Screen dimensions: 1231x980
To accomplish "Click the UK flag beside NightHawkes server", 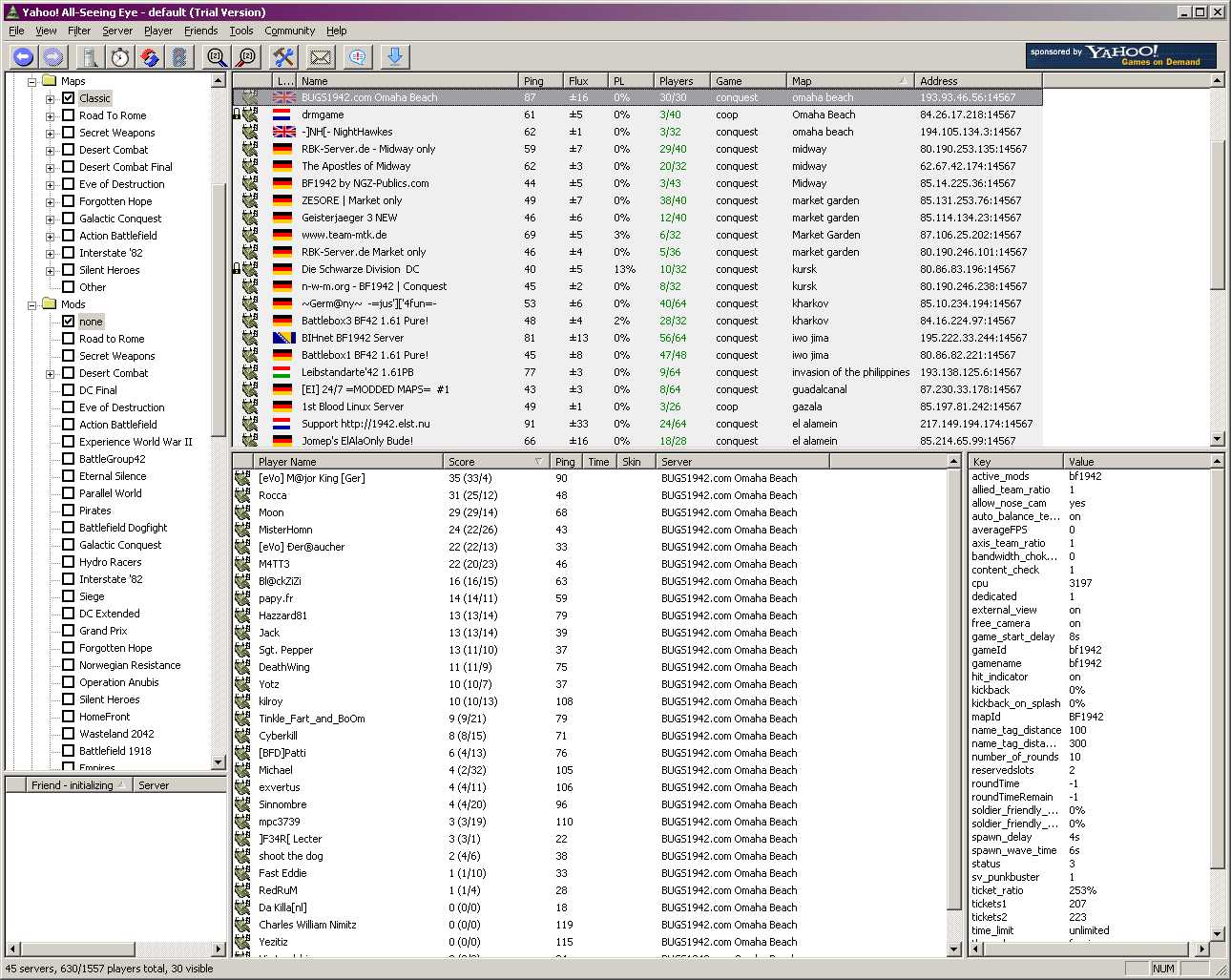I will pos(283,132).
